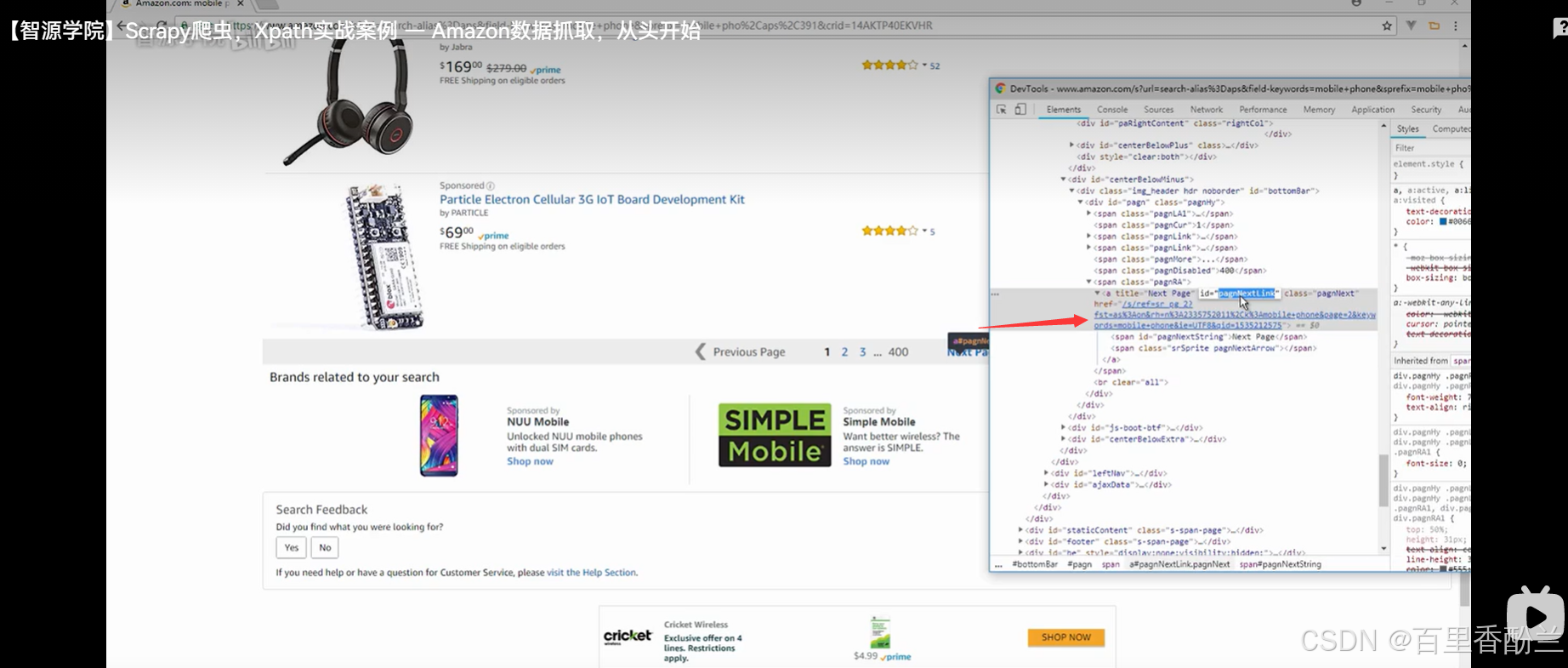Open the Particle Electron board product image

[x=383, y=257]
